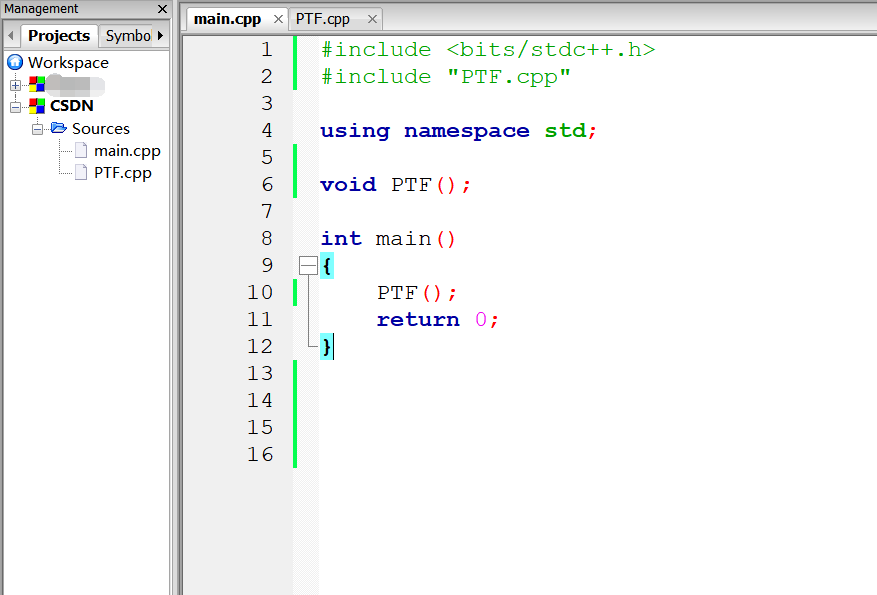The height and width of the screenshot is (595, 877).
Task: Select the Sources folder
Action: point(101,129)
